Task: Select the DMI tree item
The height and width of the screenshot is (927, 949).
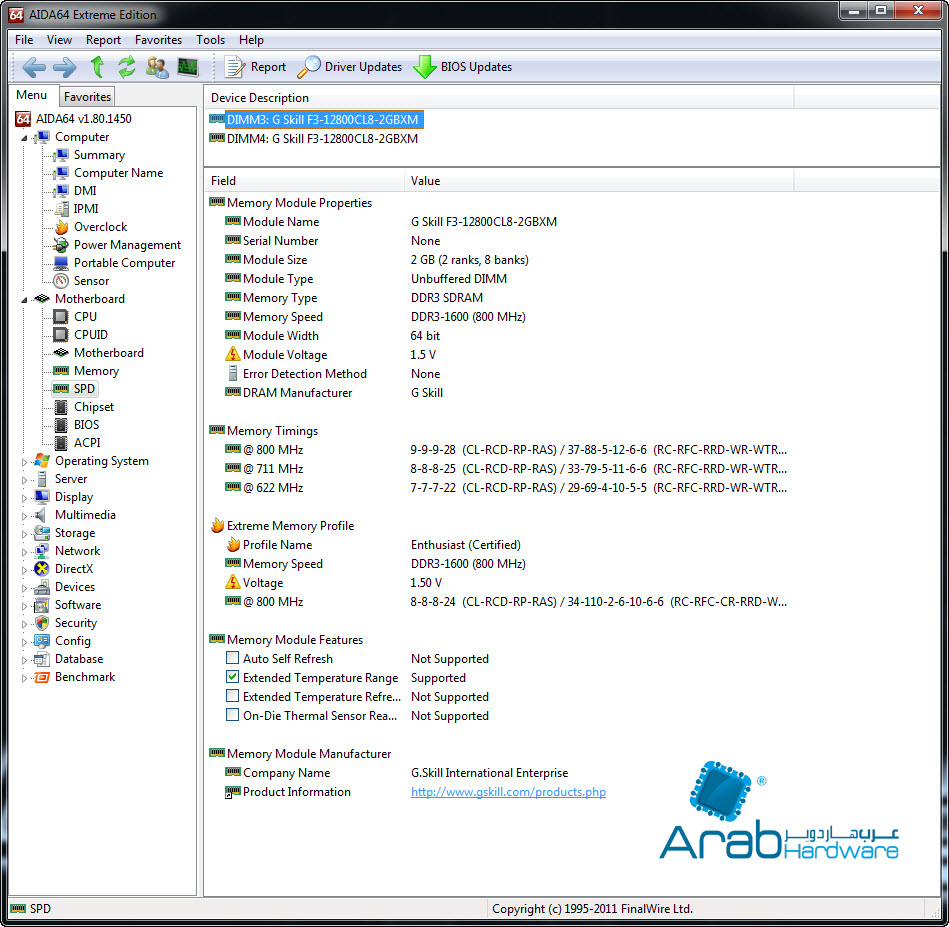Action: point(85,191)
